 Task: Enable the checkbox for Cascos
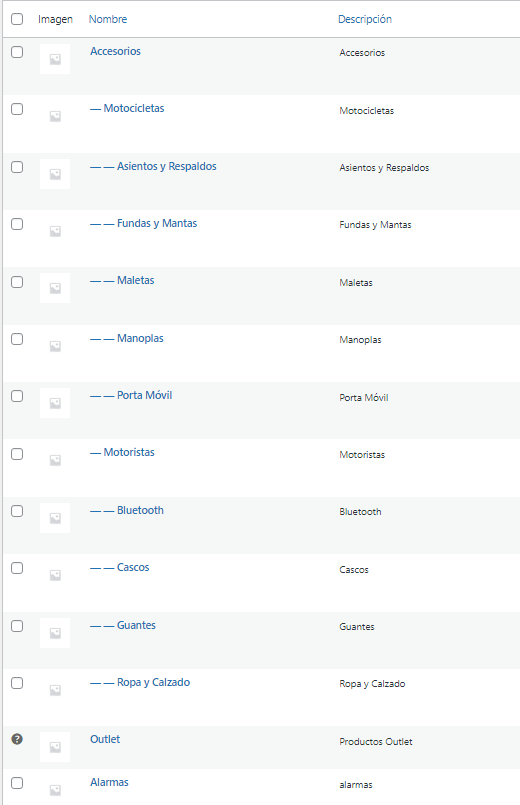tap(17, 568)
